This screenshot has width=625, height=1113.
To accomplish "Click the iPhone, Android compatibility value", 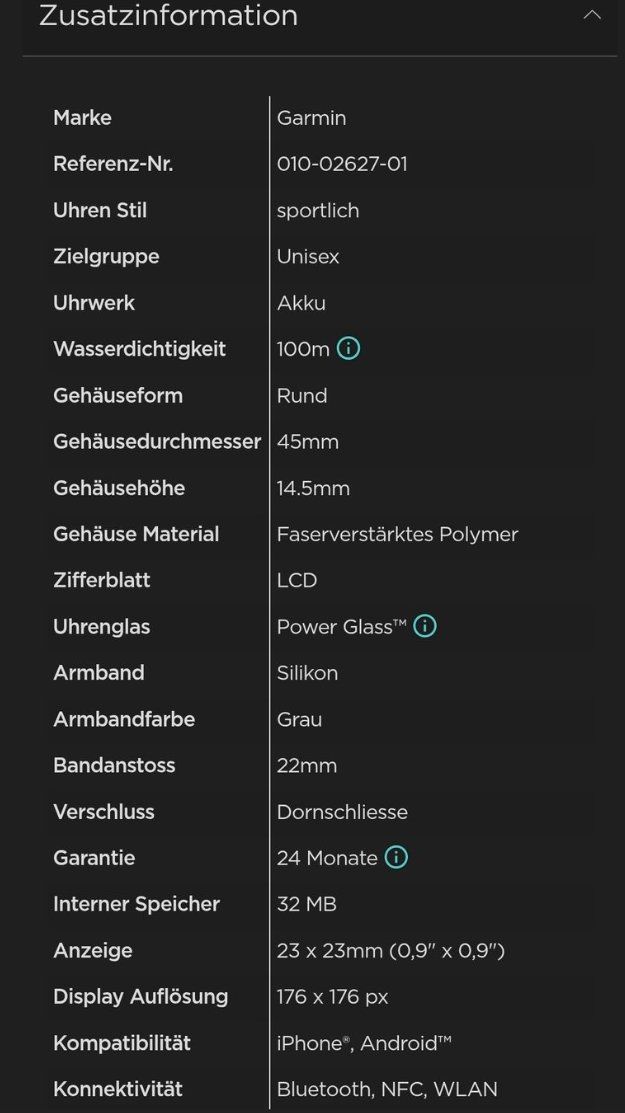I will pyautogui.click(x=364, y=1043).
